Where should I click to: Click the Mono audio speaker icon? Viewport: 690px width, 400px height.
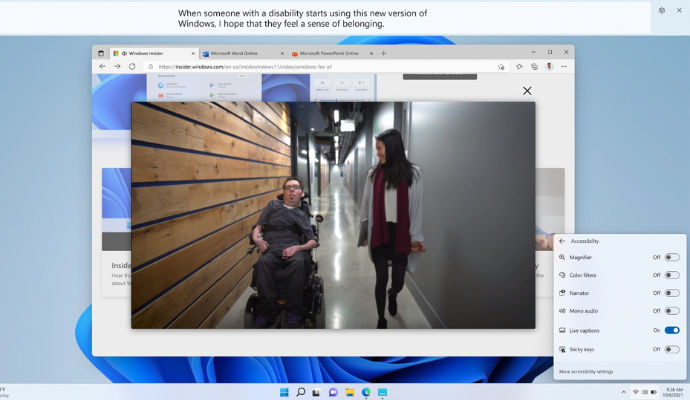(562, 311)
